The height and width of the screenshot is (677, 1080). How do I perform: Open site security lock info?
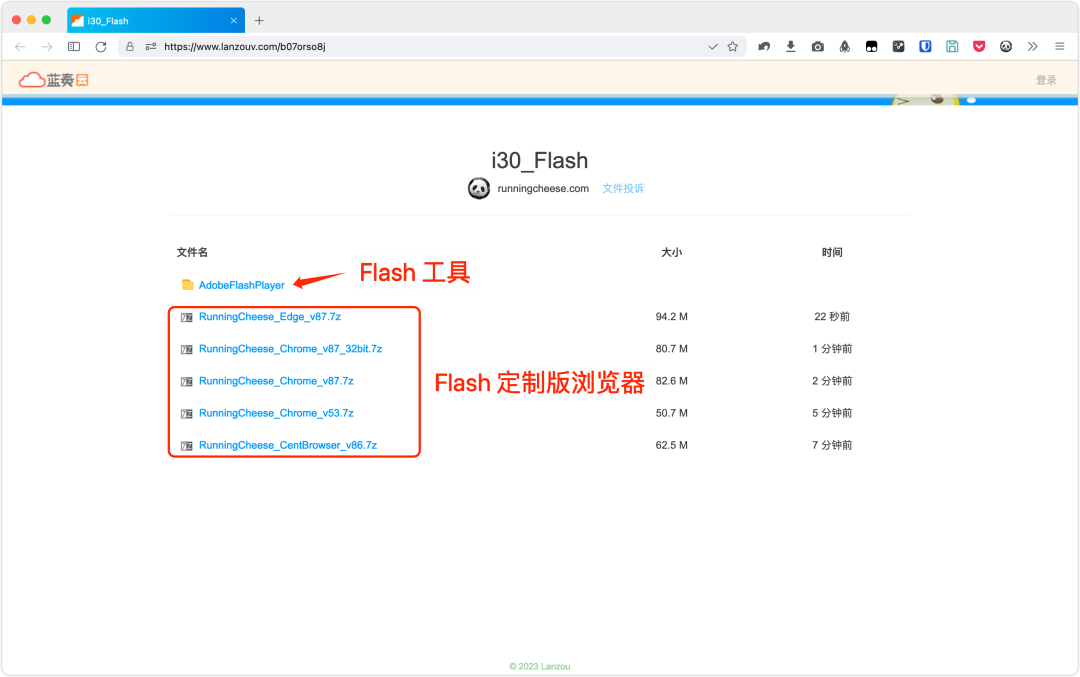click(x=129, y=47)
